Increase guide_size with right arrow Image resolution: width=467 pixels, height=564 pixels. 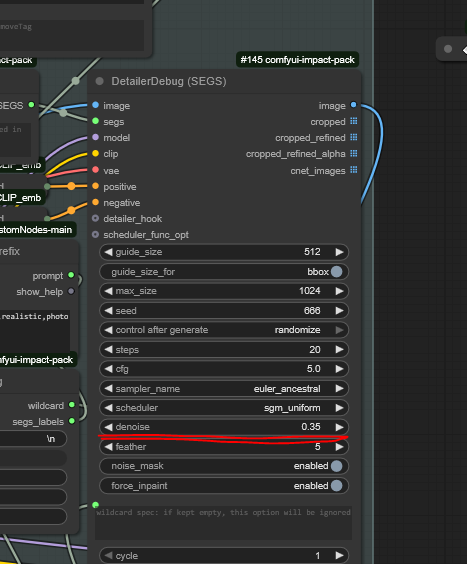(339, 252)
